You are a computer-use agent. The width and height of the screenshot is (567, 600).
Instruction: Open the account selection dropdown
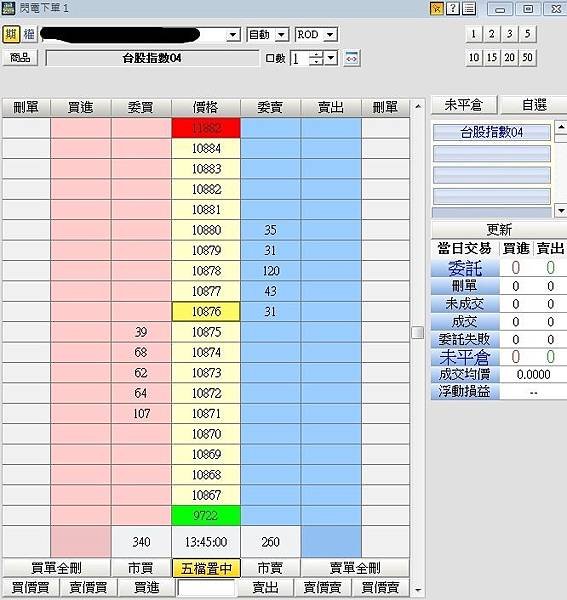(x=232, y=35)
